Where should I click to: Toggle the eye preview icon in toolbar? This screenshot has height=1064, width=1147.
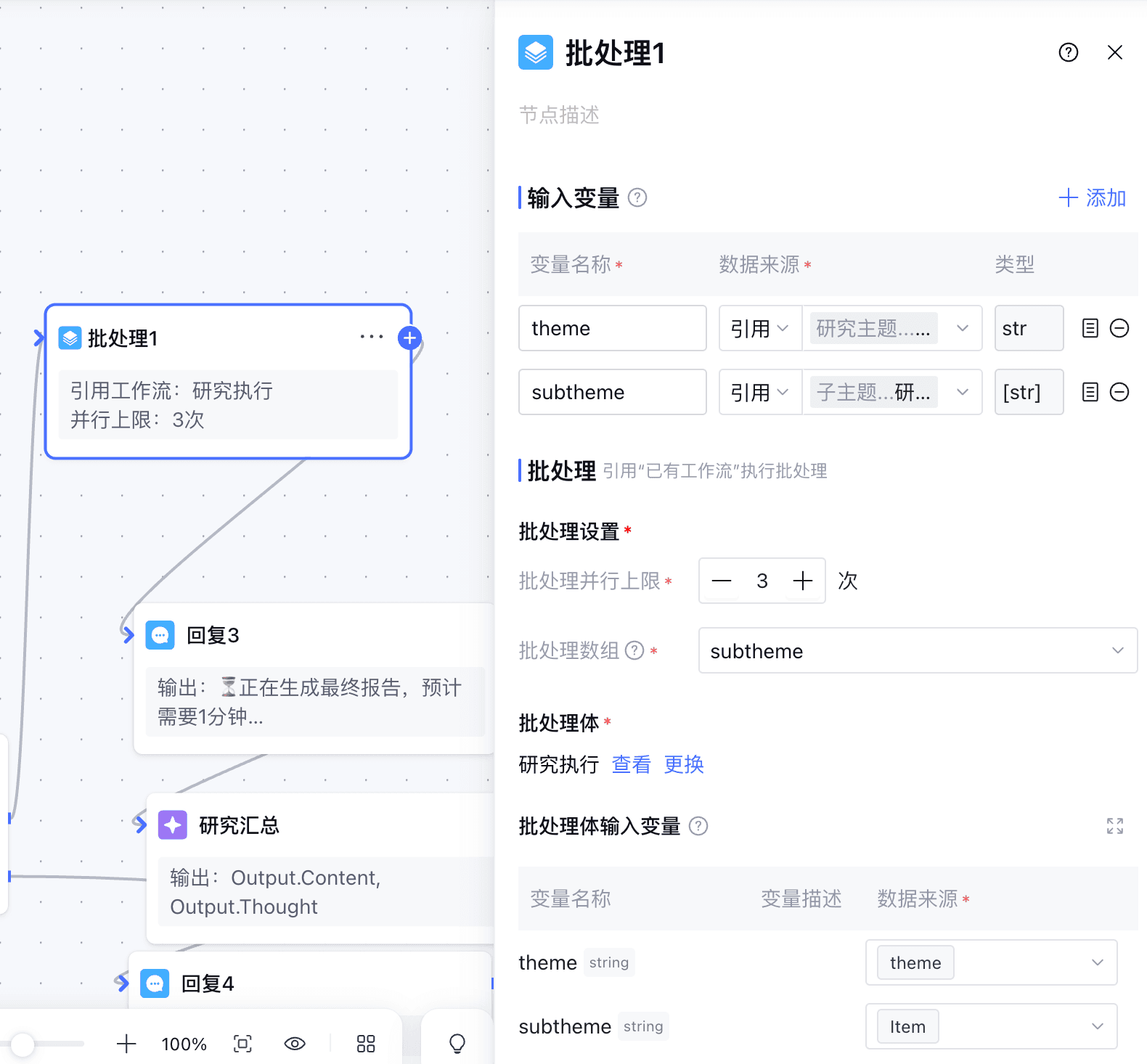point(295,1044)
